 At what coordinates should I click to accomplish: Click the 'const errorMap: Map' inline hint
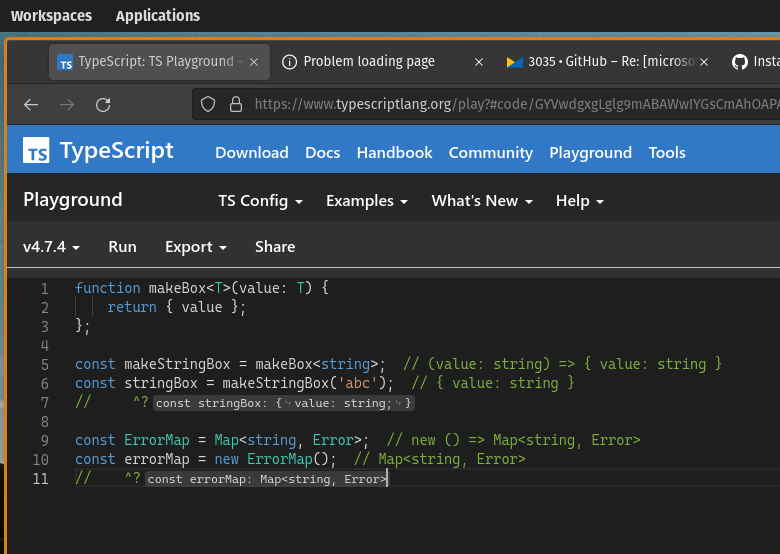(x=266, y=479)
